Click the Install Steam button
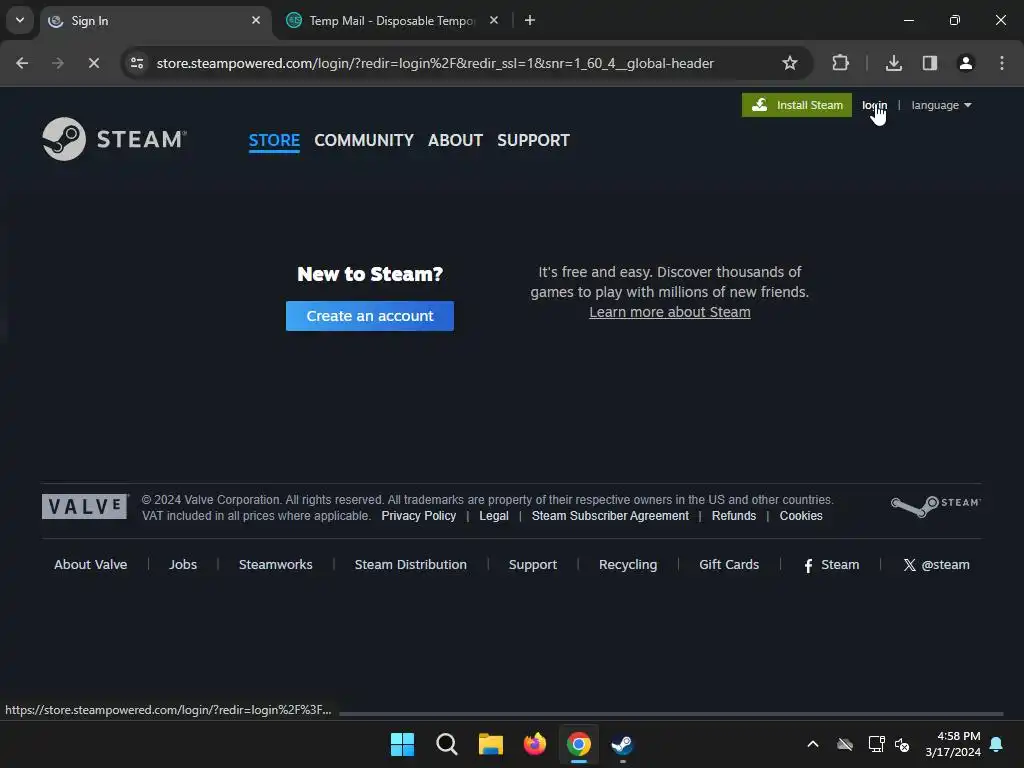Viewport: 1024px width, 768px height. click(x=797, y=105)
